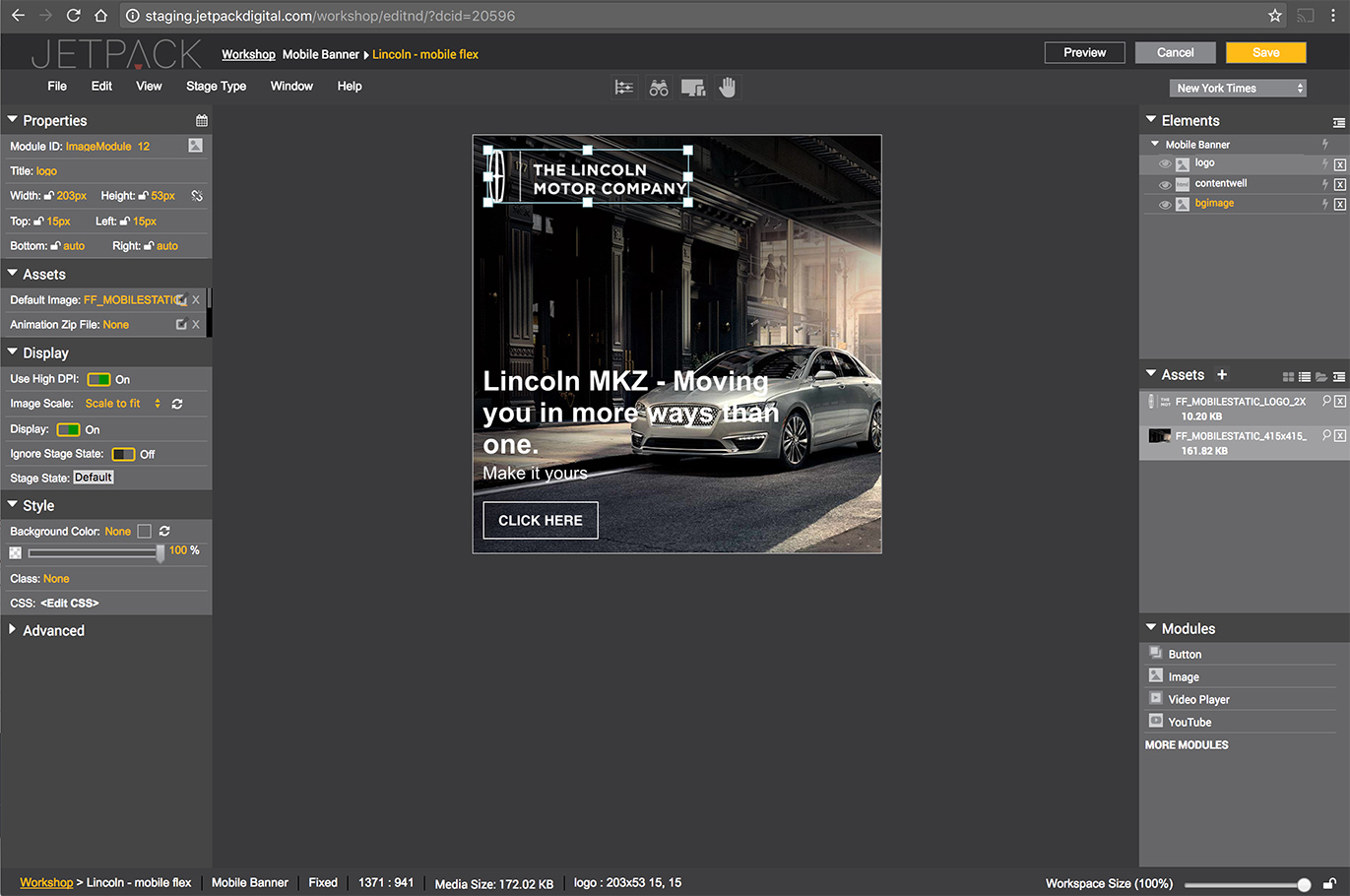Screen dimensions: 1350x896
Task: Open the New York Times publisher dropdown
Action: click(1238, 89)
